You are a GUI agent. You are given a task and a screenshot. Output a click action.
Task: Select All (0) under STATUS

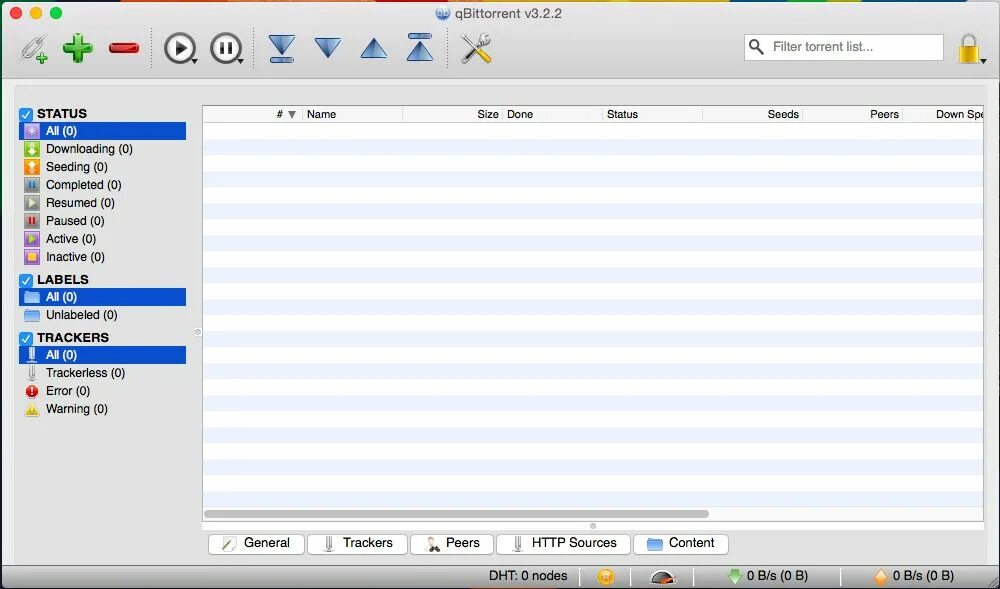coord(103,131)
